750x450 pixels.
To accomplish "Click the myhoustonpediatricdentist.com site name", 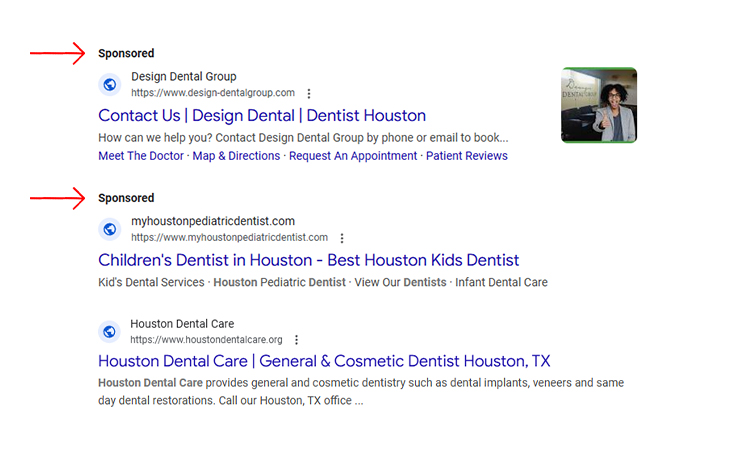I will coord(213,221).
